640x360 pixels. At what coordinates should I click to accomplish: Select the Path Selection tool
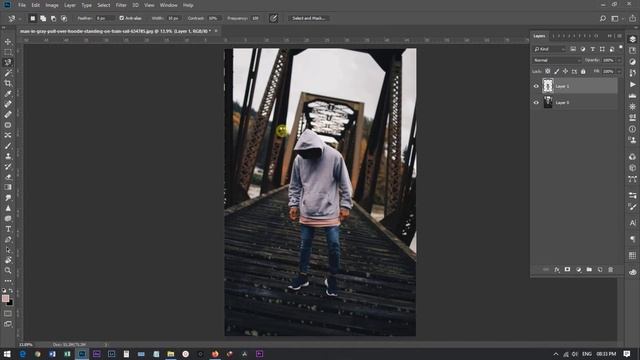click(x=8, y=250)
